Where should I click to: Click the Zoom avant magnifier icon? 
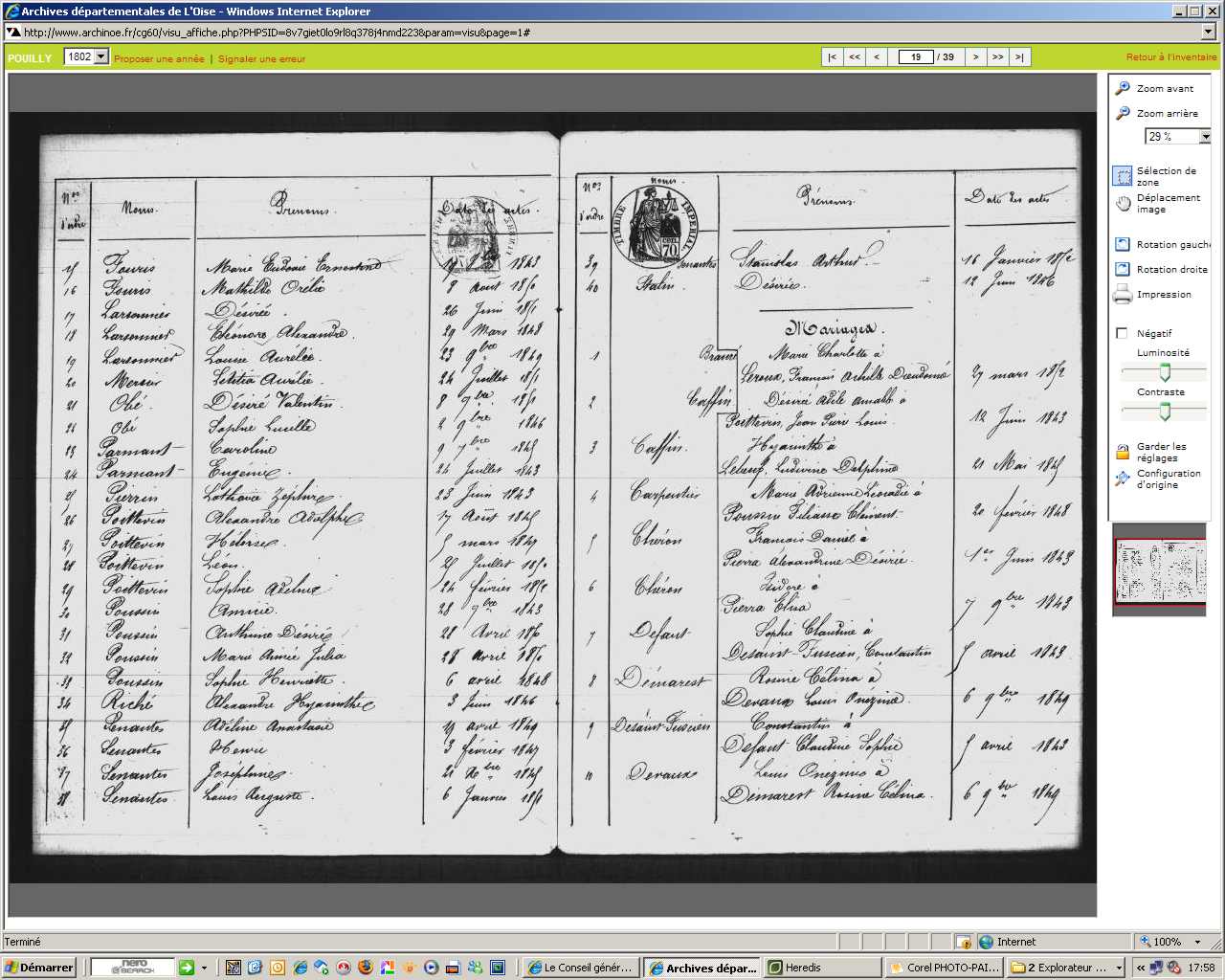point(1123,88)
